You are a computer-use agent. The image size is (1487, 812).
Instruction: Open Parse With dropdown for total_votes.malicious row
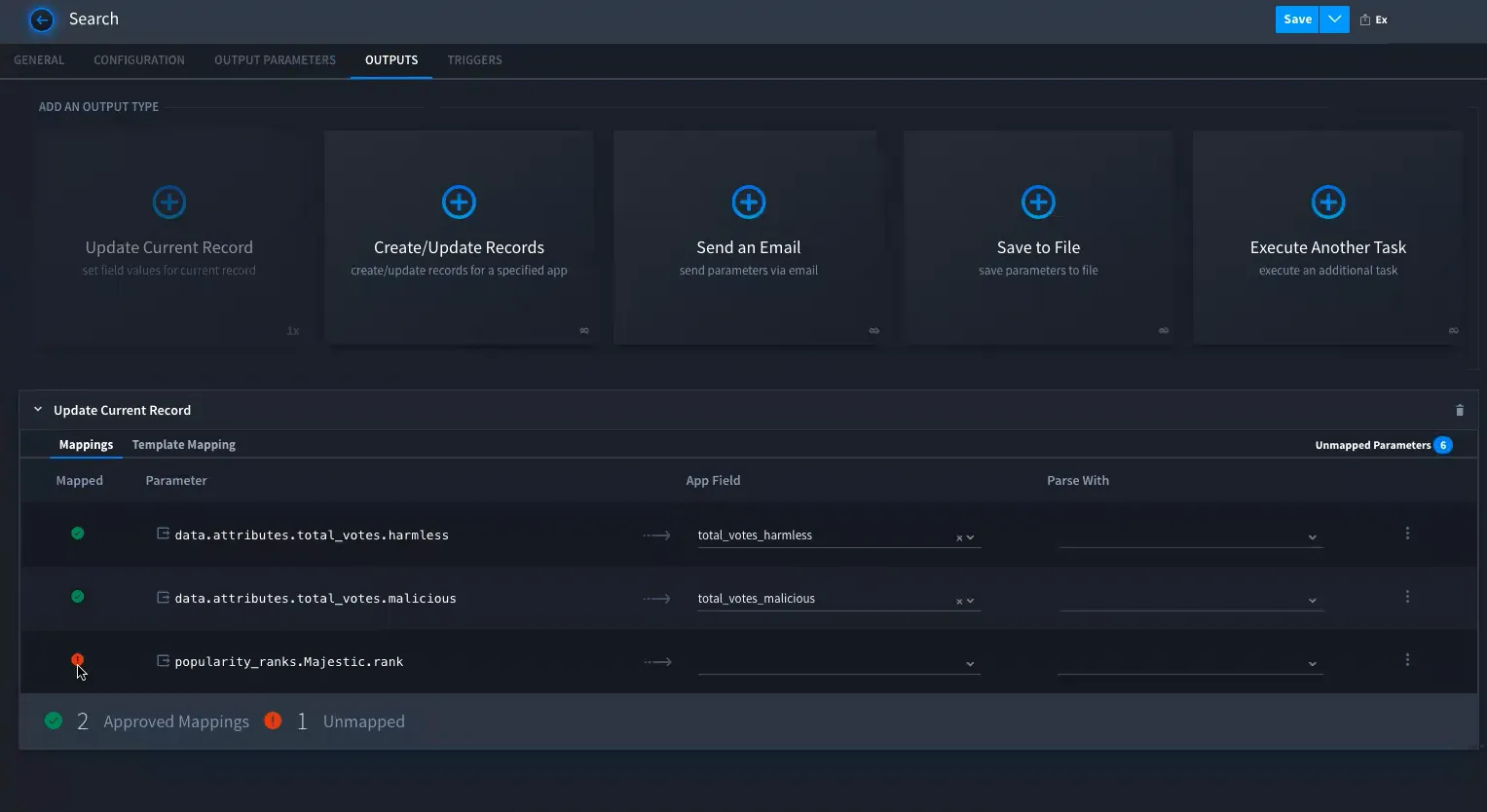(1191, 599)
